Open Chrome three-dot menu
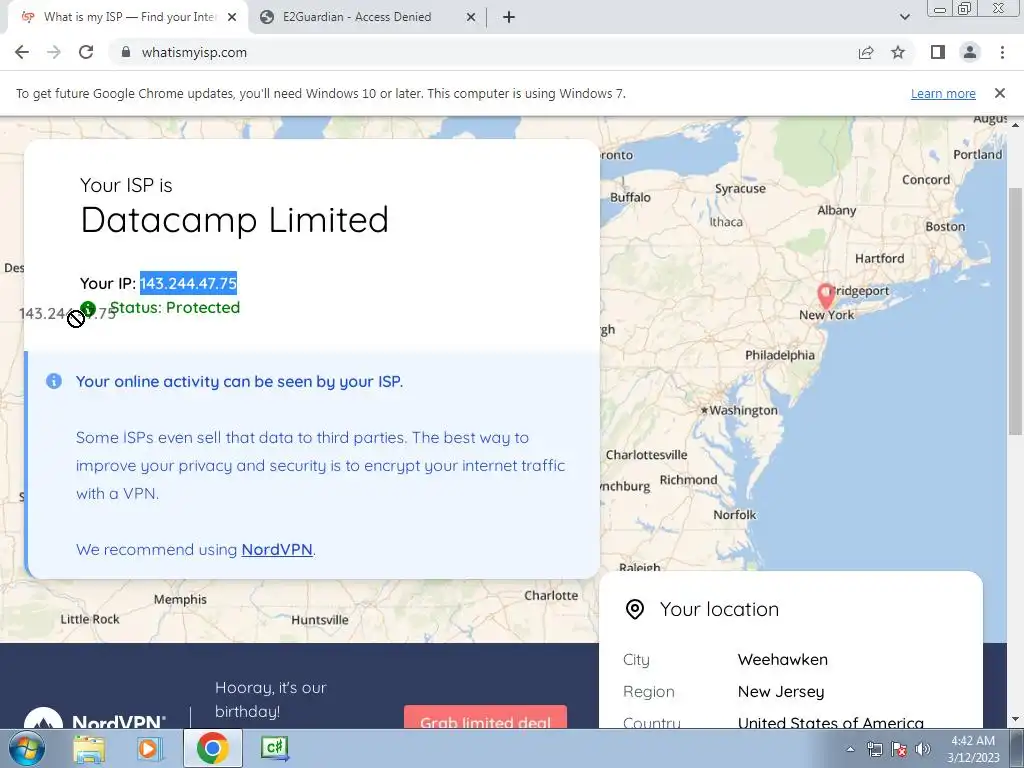Image resolution: width=1024 pixels, height=768 pixels. tap(1002, 52)
